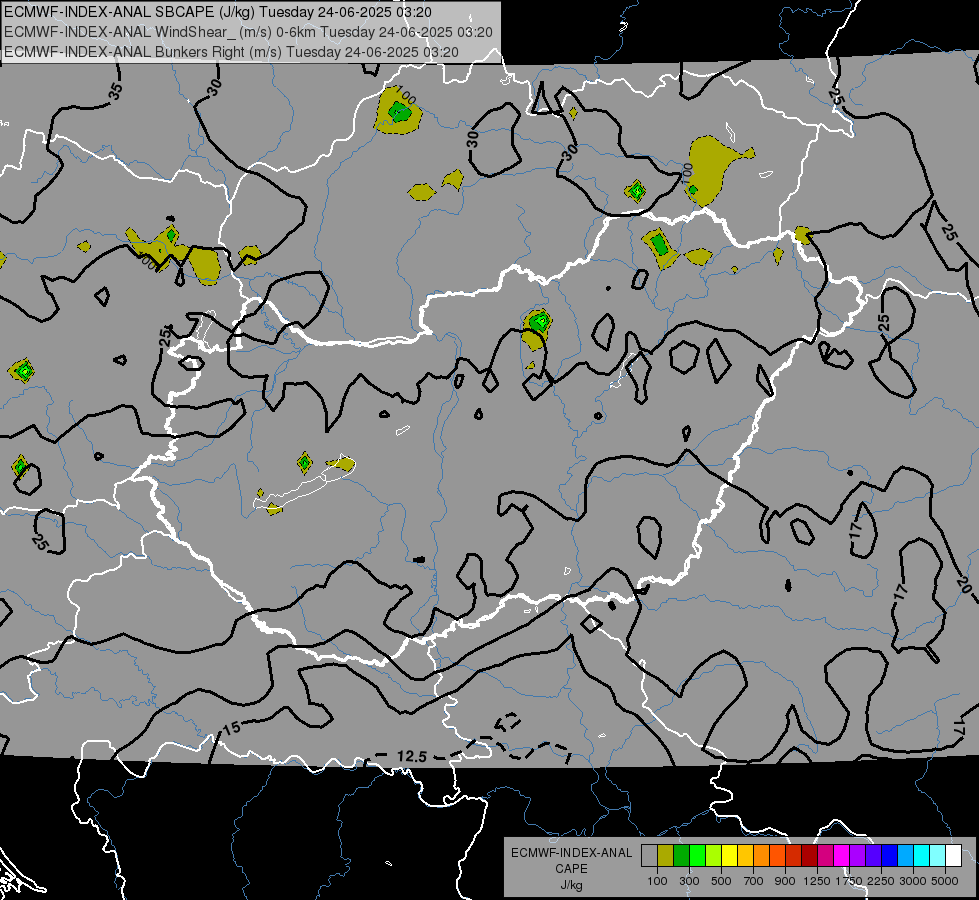Click the legend value "700"
This screenshot has width=979, height=900.
tap(753, 881)
